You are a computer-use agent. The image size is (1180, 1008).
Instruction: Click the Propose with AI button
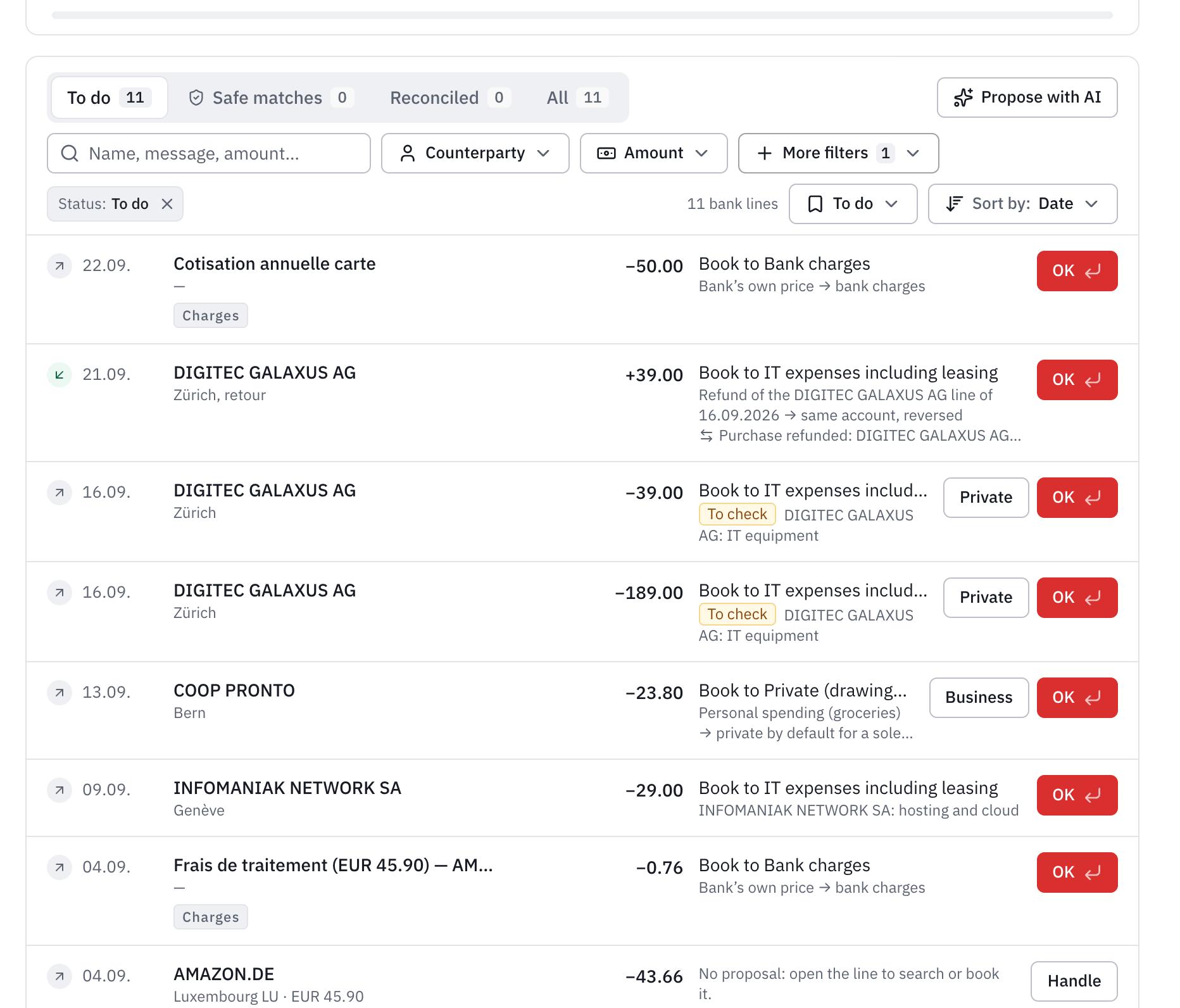click(1027, 98)
